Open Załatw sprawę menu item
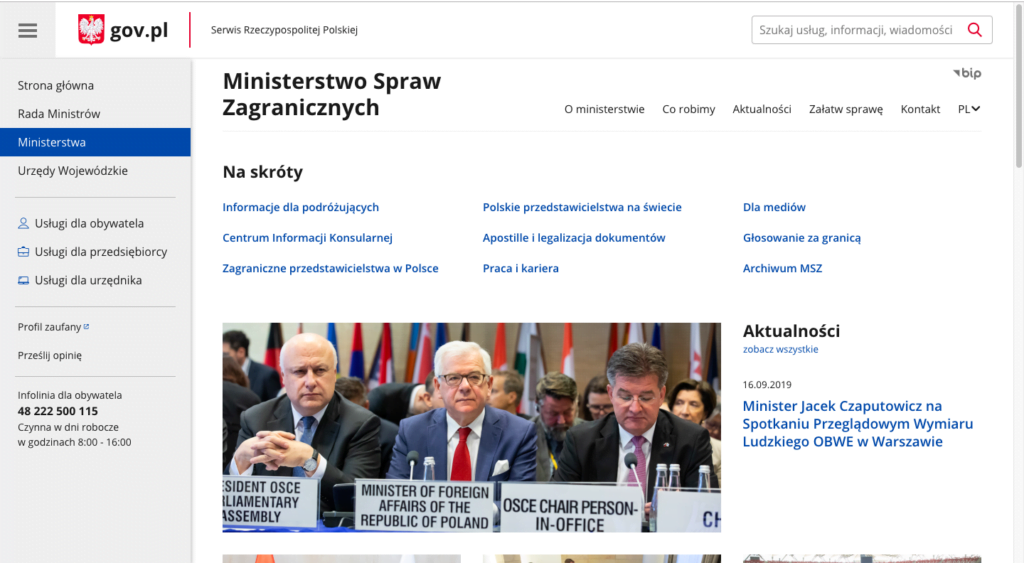Image resolution: width=1024 pixels, height=563 pixels. pyautogui.click(x=846, y=109)
